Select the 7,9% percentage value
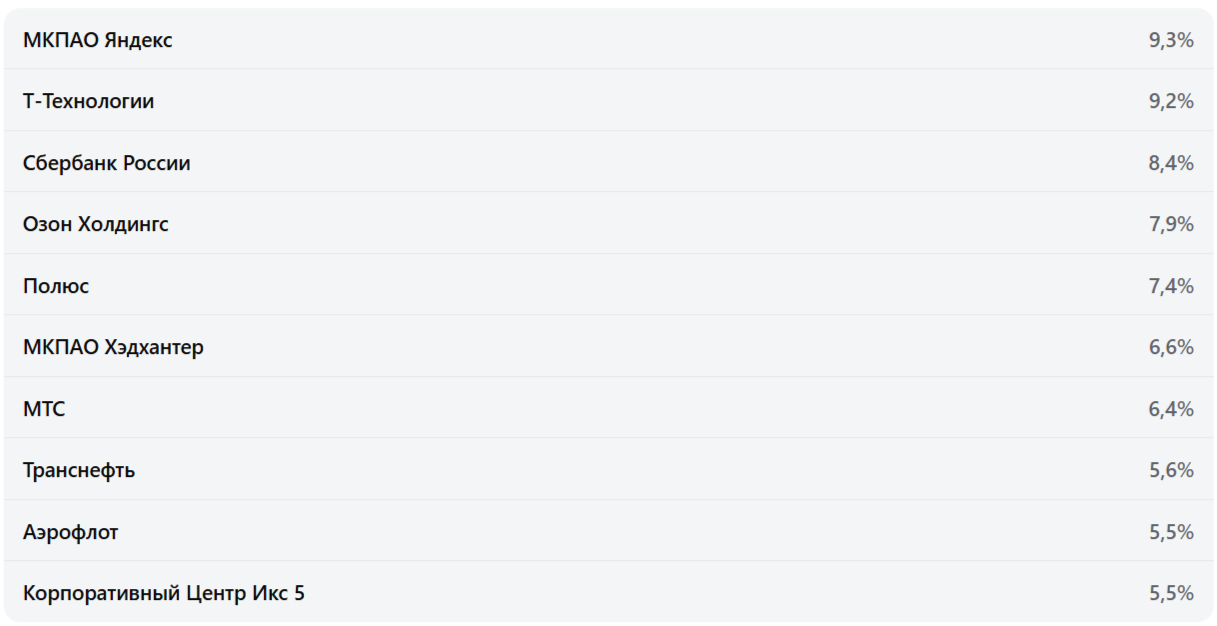1217x626 pixels. (1171, 224)
